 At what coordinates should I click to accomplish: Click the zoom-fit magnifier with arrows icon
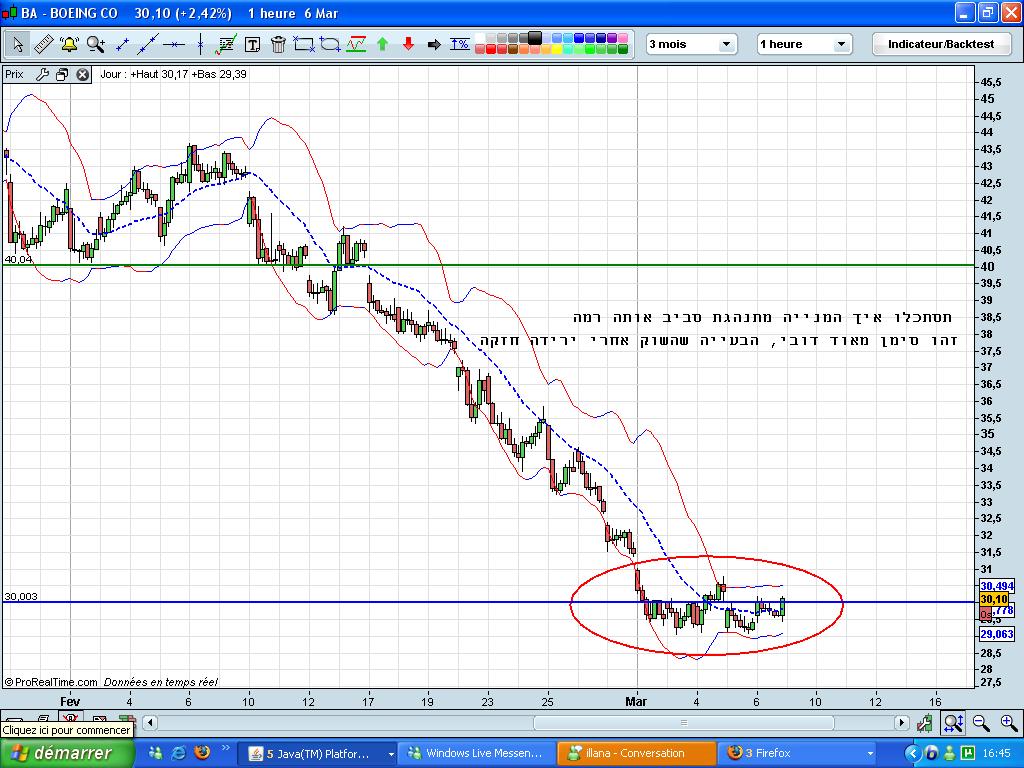click(x=953, y=723)
